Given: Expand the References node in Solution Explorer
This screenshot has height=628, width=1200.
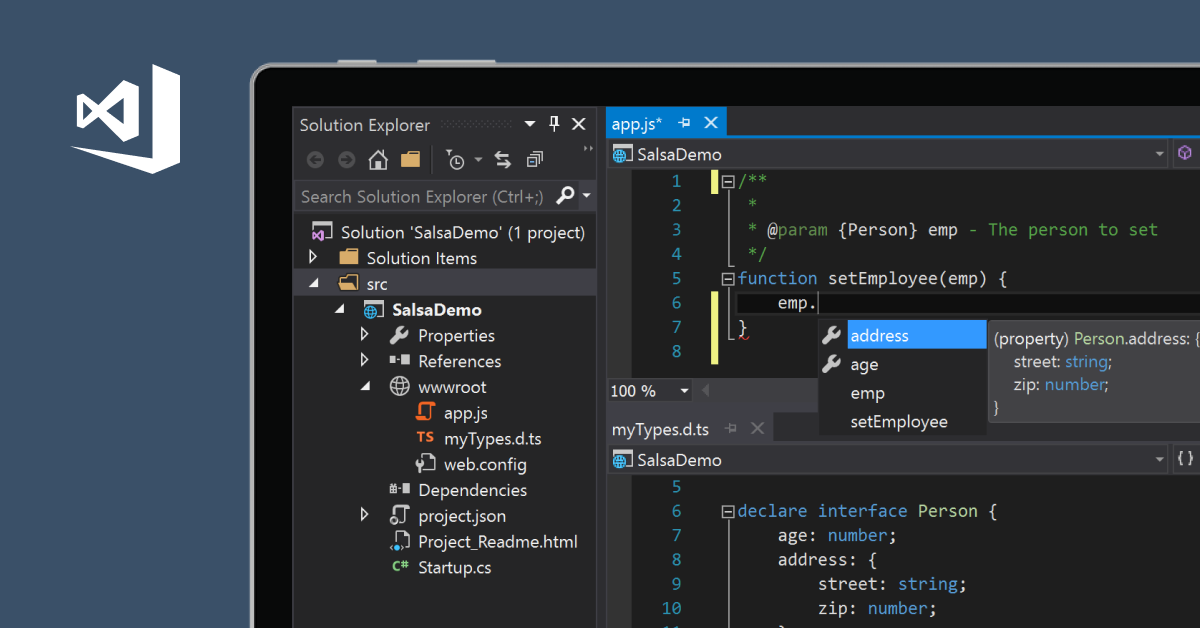Looking at the screenshot, I should coord(364,361).
